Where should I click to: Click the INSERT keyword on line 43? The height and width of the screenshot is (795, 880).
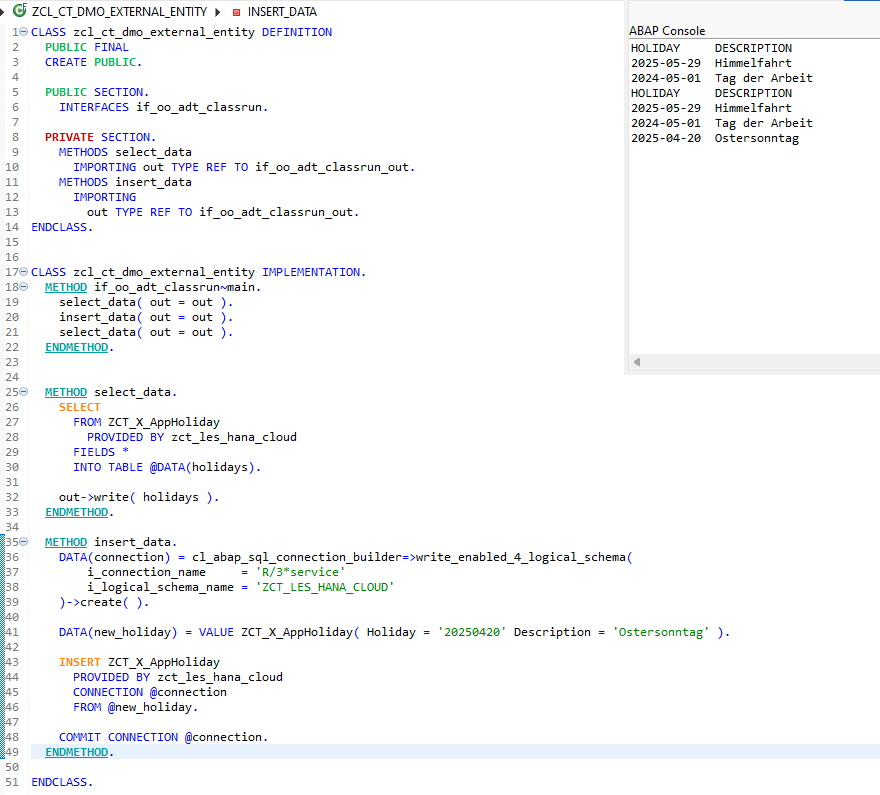pyautogui.click(x=80, y=663)
